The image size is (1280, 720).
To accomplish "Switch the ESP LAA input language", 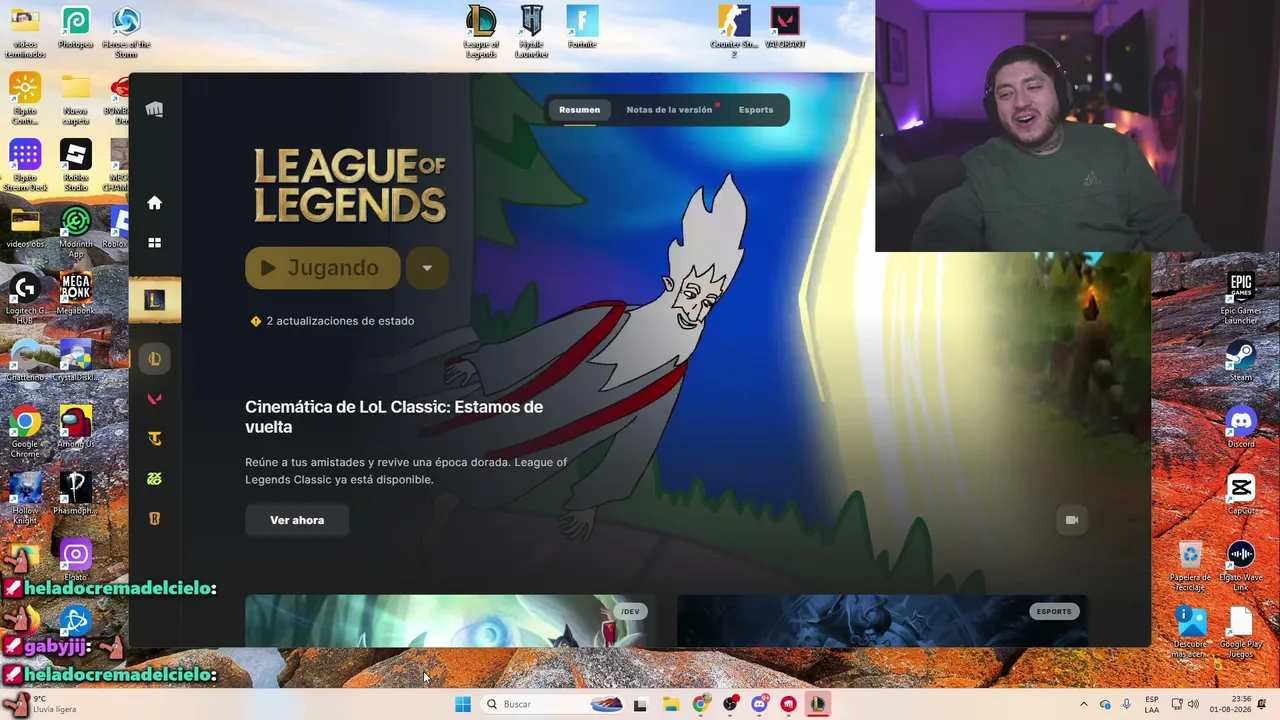I will pyautogui.click(x=1152, y=704).
